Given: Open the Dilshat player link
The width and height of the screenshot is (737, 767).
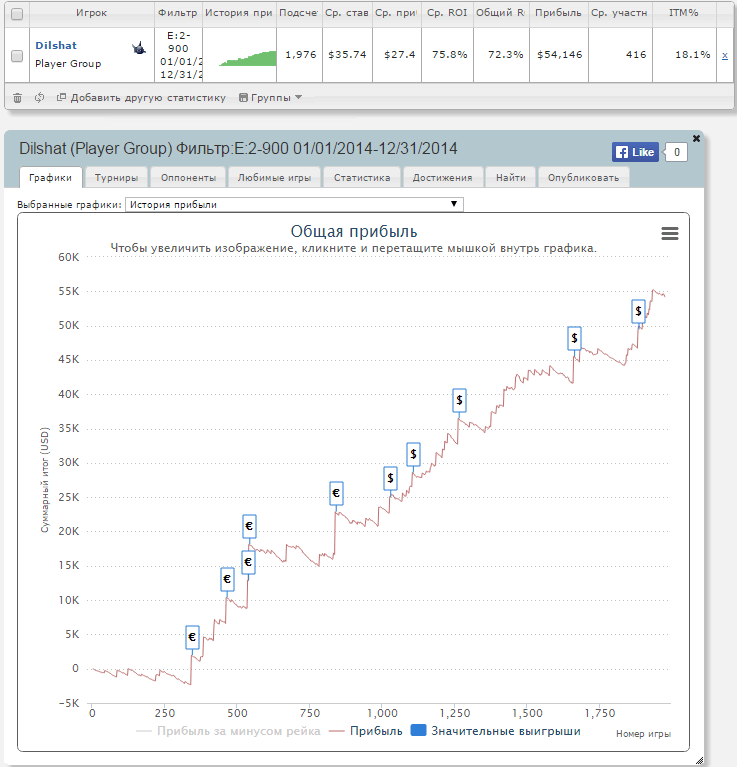Looking at the screenshot, I should [x=55, y=46].
